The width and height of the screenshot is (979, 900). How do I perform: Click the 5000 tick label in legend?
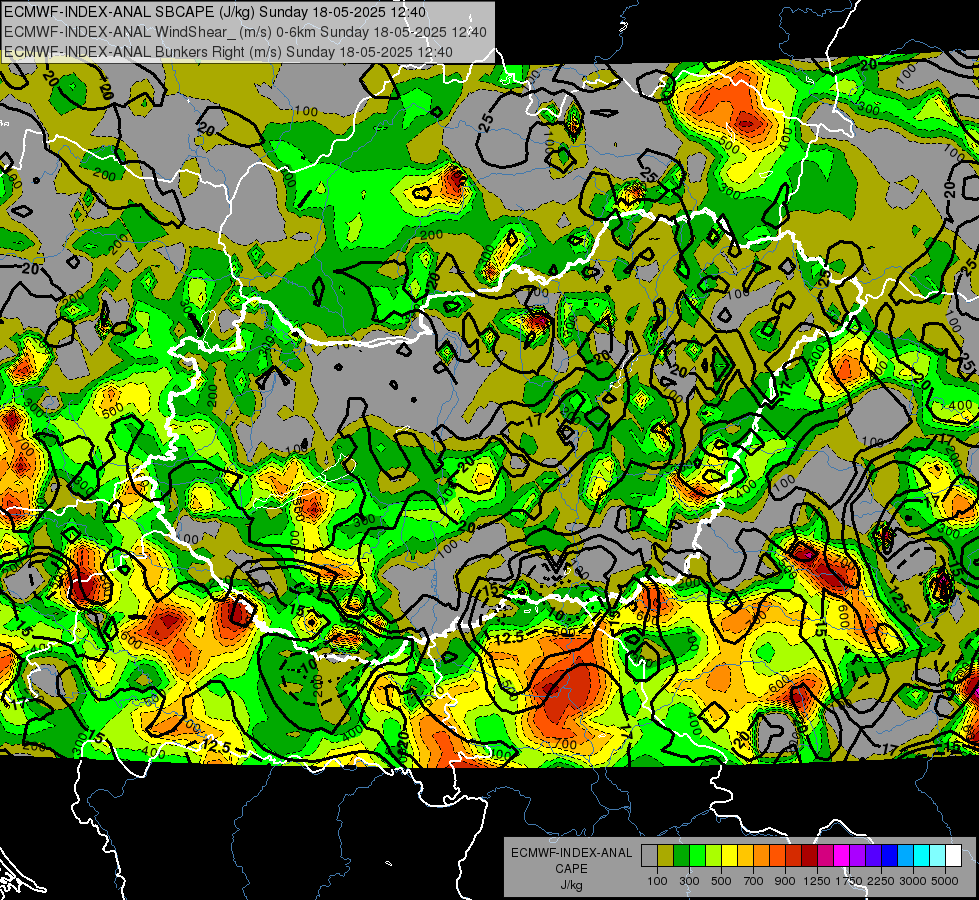point(945,881)
